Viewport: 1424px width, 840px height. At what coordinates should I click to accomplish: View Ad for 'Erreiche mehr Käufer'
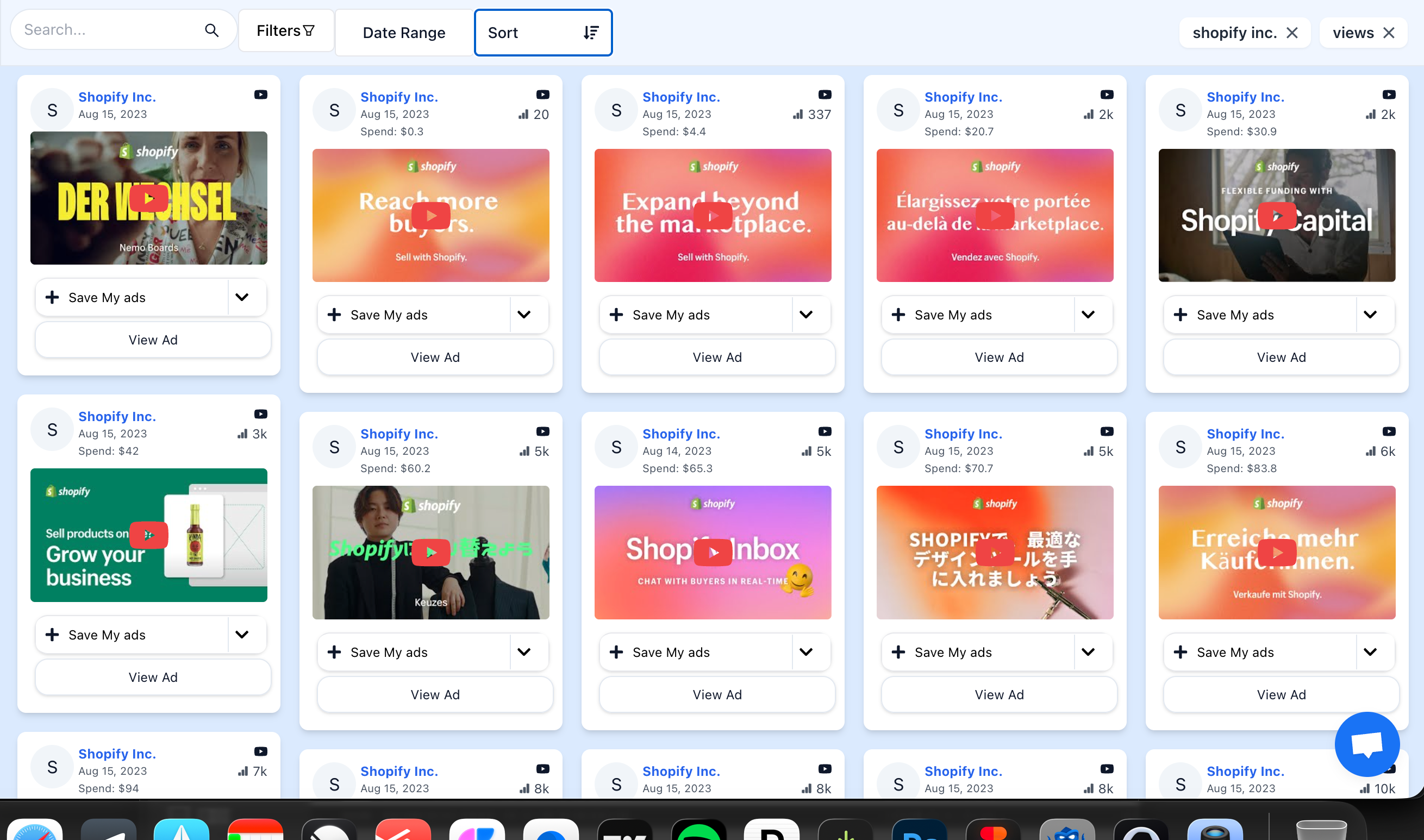click(x=1281, y=694)
